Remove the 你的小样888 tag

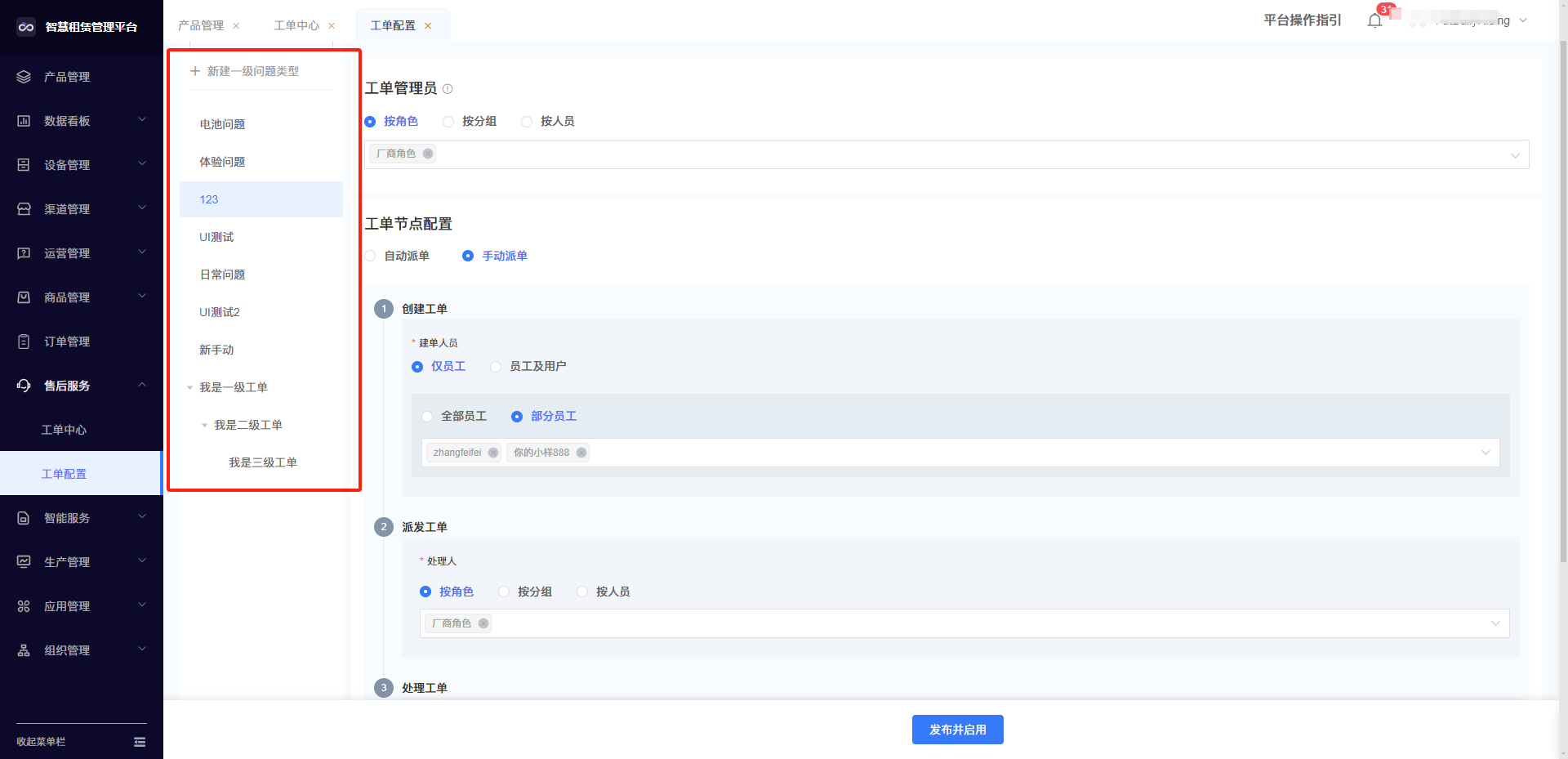click(x=581, y=453)
